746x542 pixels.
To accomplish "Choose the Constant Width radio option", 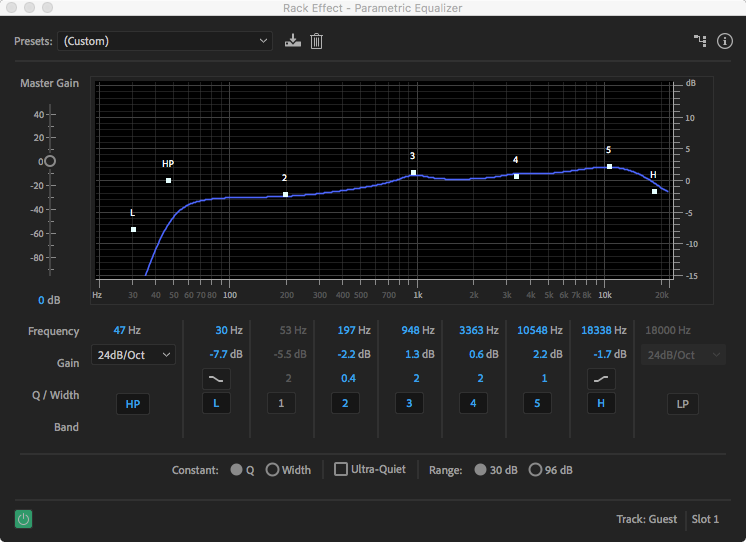I will tap(272, 470).
